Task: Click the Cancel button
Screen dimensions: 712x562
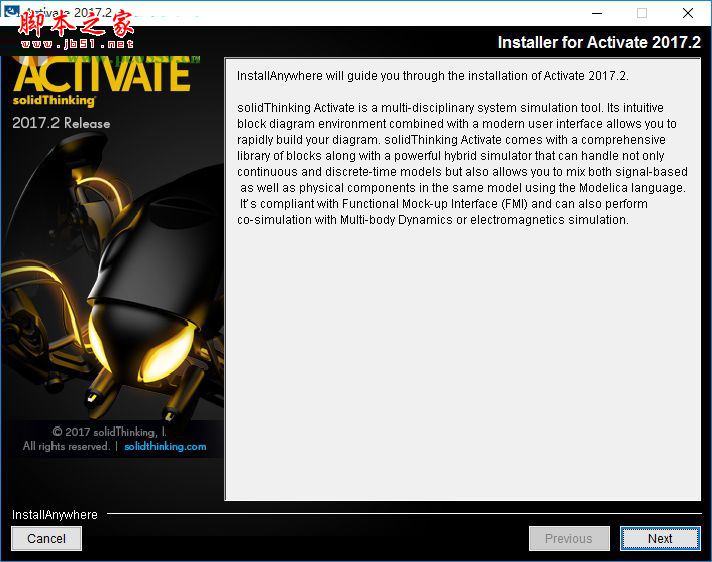Action: [x=46, y=538]
